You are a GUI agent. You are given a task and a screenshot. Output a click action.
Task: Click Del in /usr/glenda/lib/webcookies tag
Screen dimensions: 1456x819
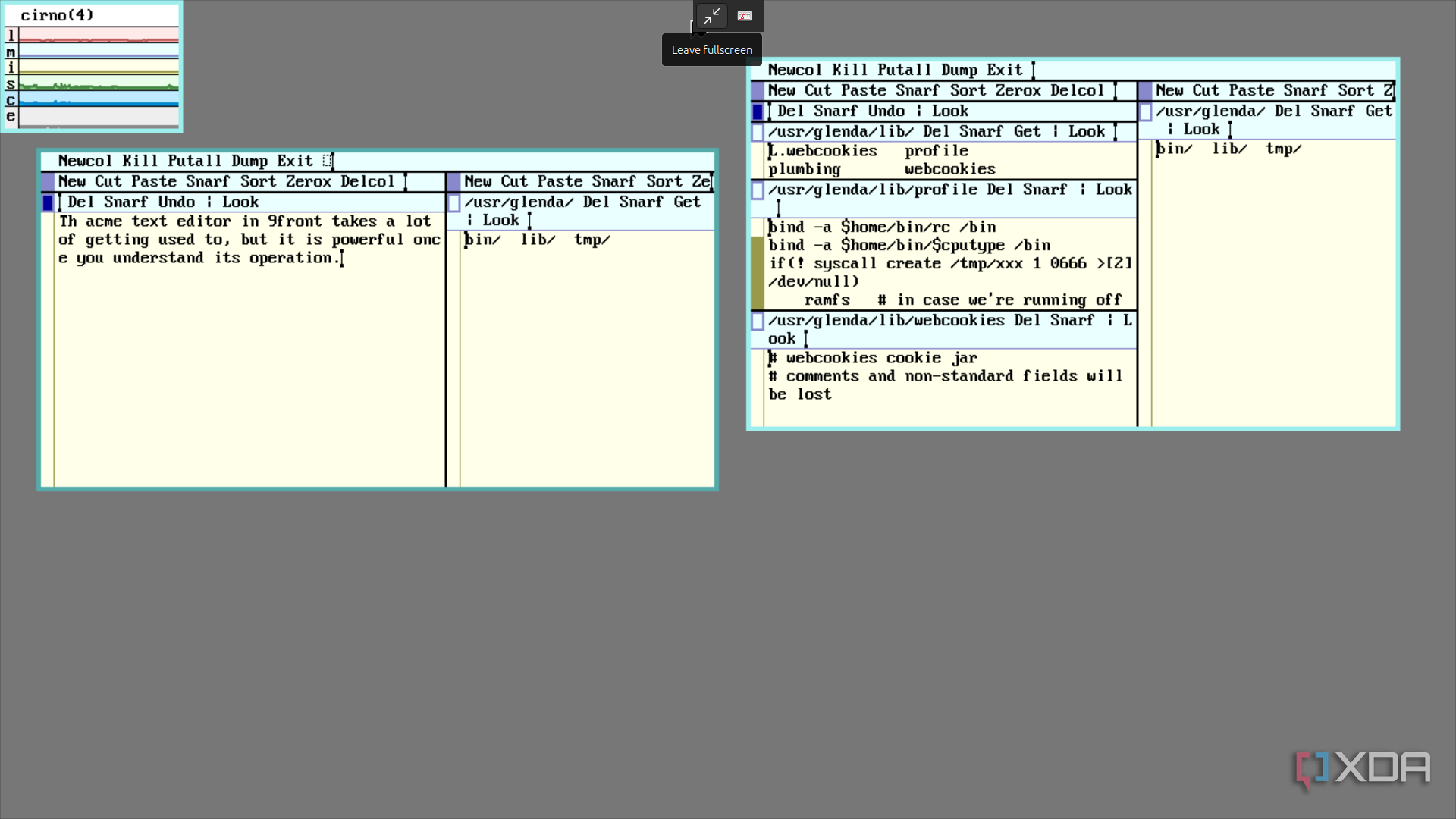click(1027, 320)
